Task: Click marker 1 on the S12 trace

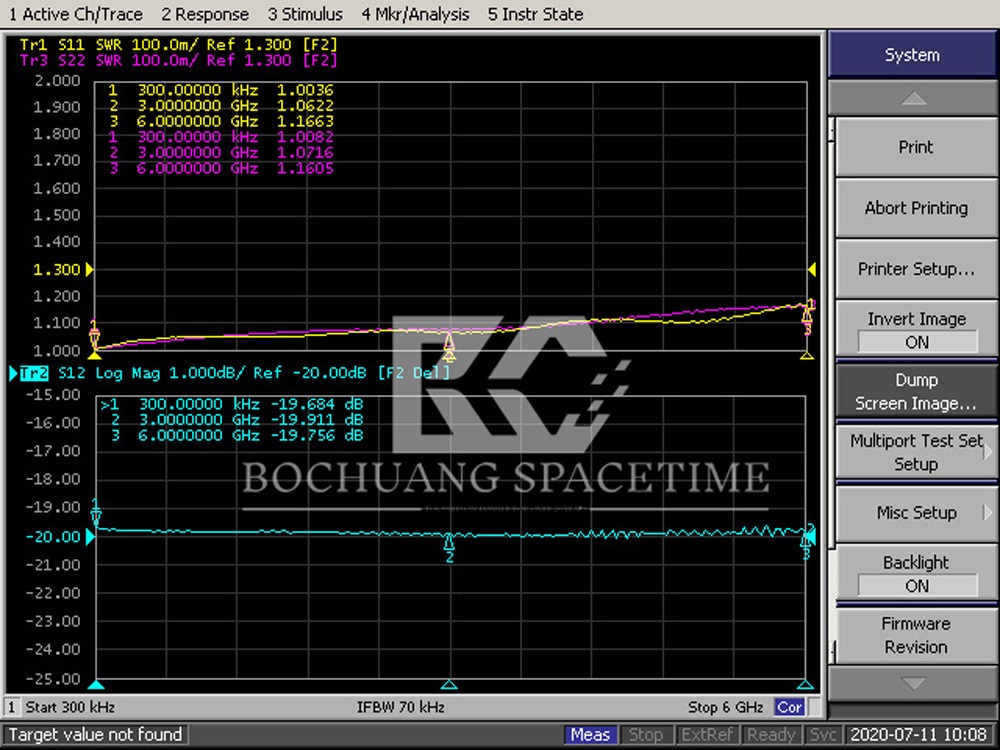Action: pos(96,515)
